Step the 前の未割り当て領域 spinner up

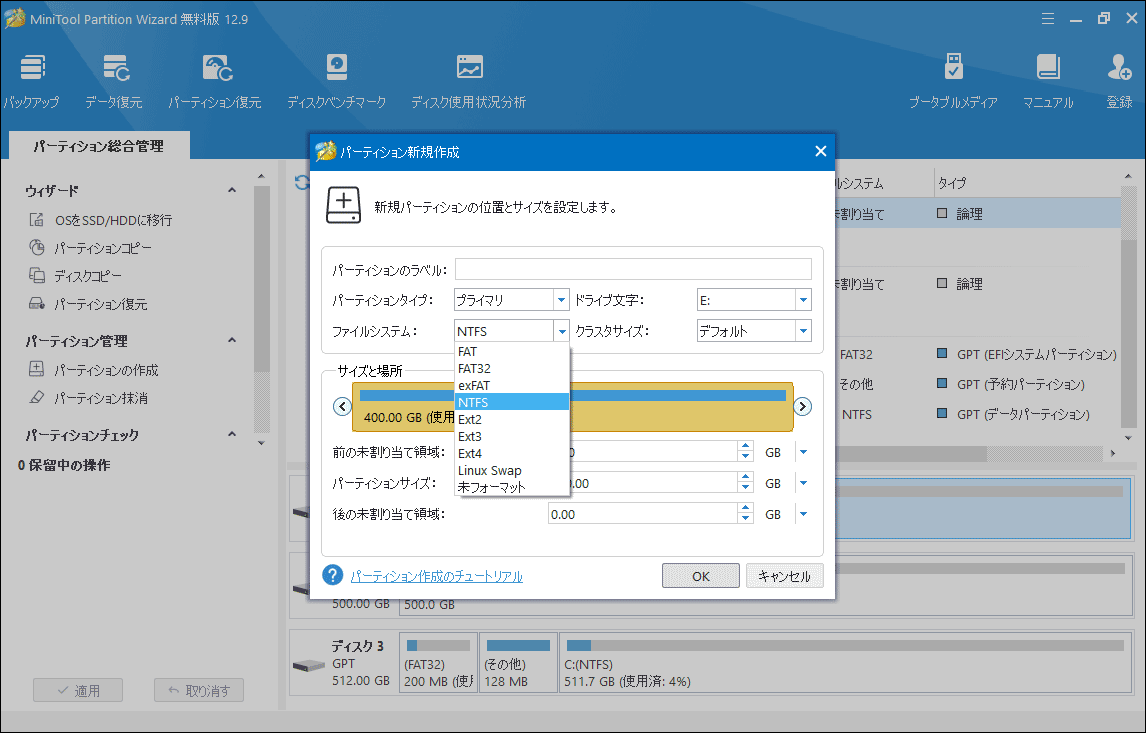[x=745, y=447]
